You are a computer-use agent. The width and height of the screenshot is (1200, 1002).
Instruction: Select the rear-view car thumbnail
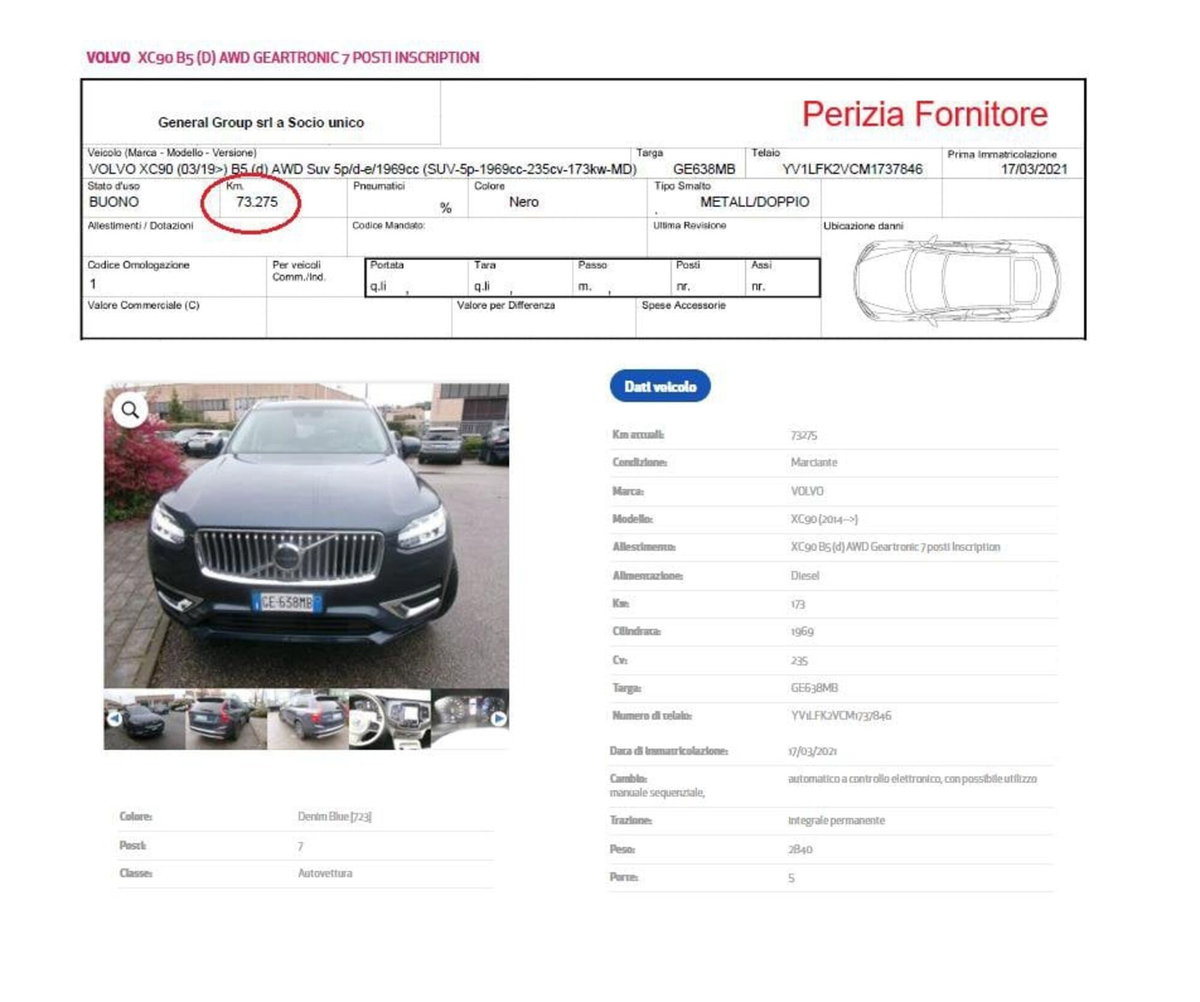click(x=226, y=719)
